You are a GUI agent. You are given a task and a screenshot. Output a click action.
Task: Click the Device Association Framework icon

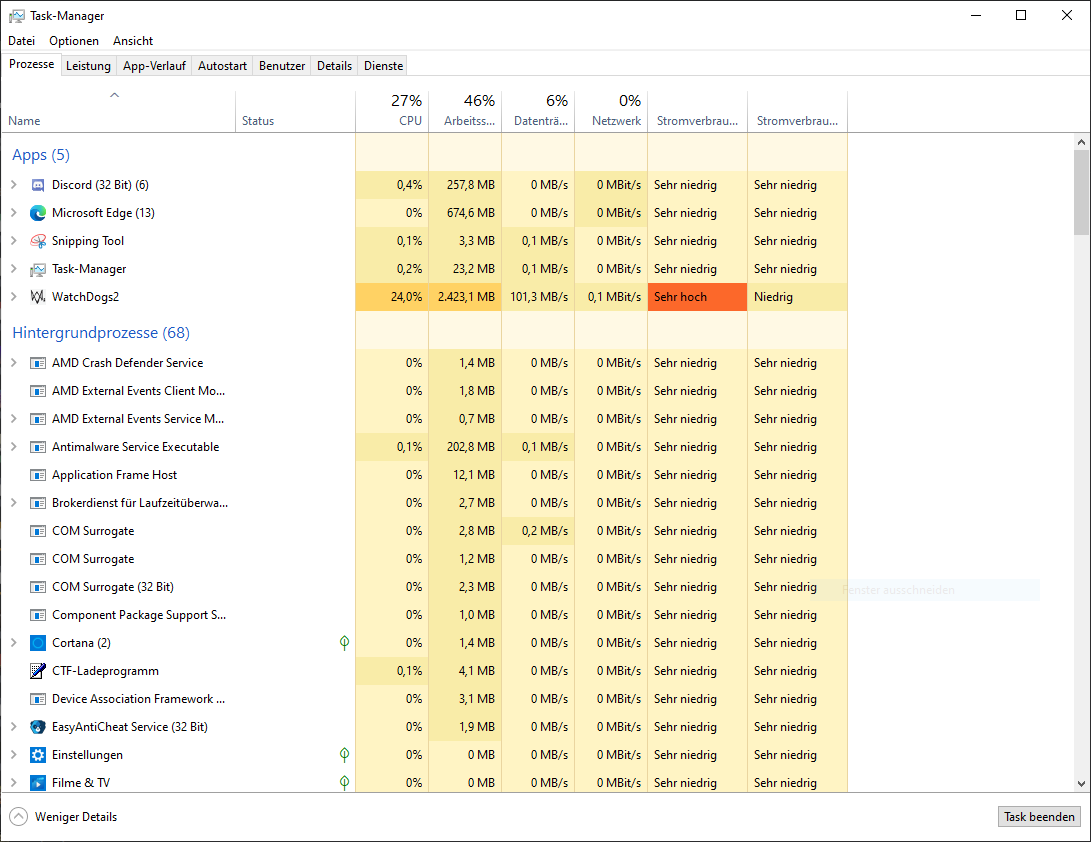pos(38,699)
